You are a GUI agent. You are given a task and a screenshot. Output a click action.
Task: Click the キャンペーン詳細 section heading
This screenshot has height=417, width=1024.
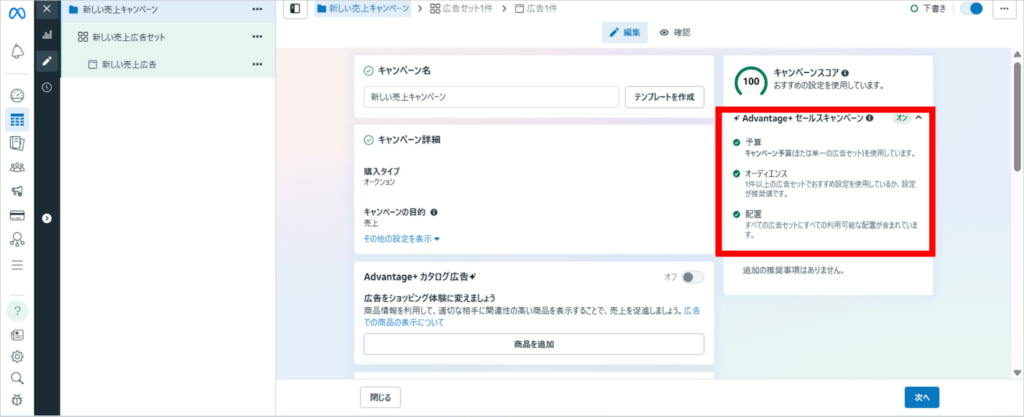point(409,140)
